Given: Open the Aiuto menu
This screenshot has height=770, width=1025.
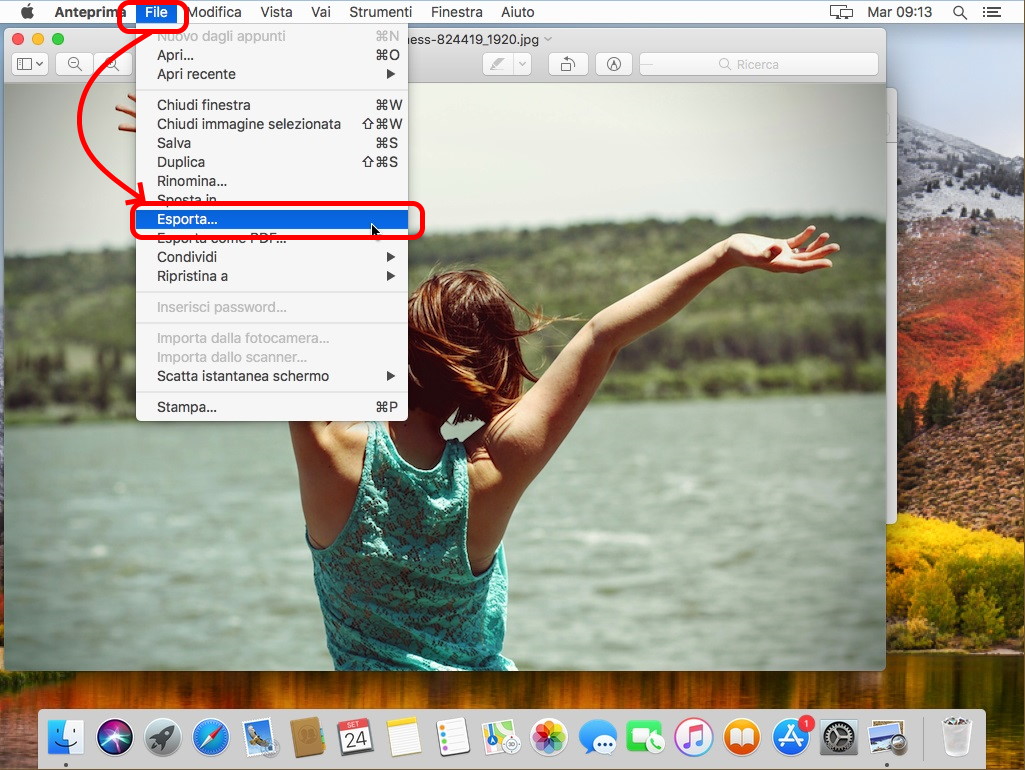Looking at the screenshot, I should [517, 12].
